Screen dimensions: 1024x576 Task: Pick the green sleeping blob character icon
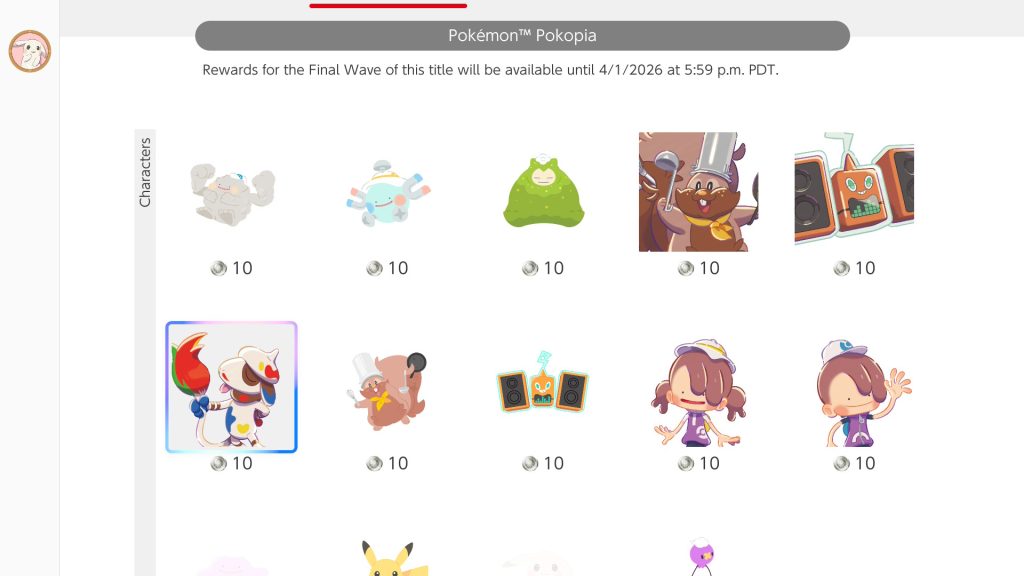tap(543, 191)
